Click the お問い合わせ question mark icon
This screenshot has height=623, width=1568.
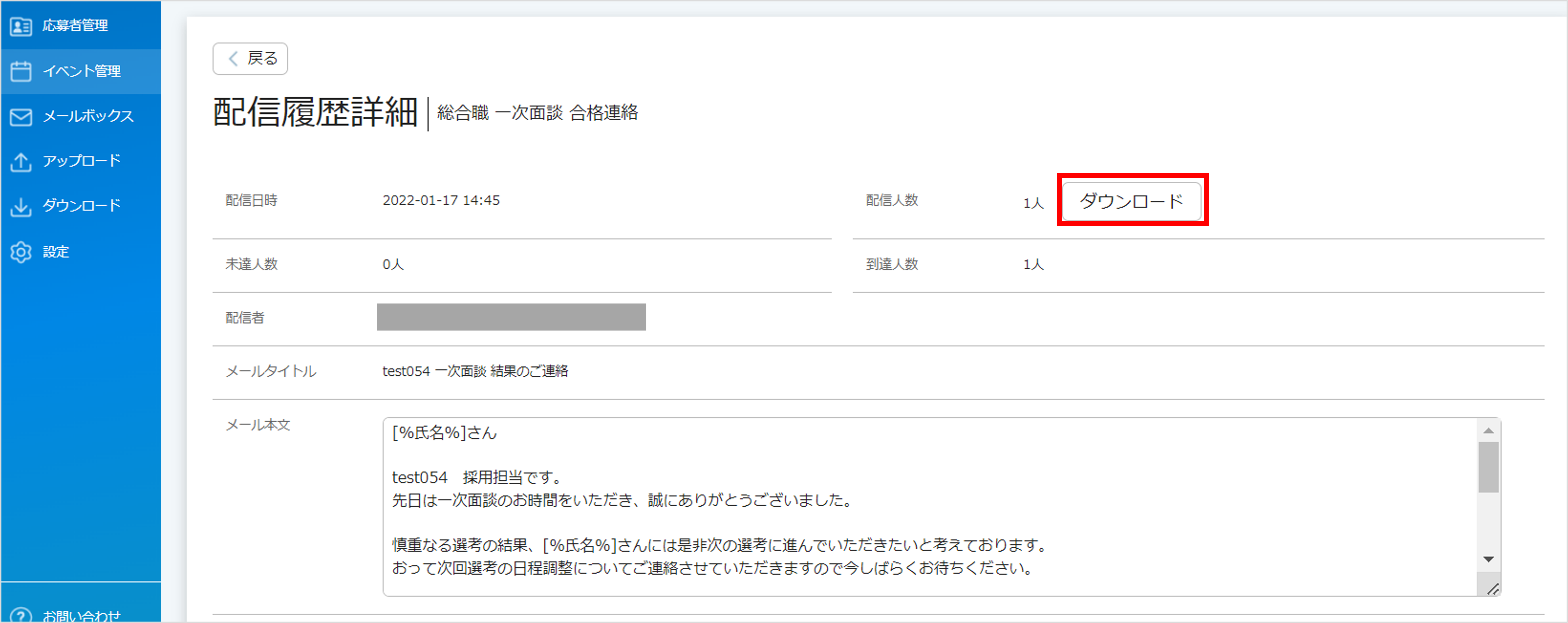pos(21,615)
